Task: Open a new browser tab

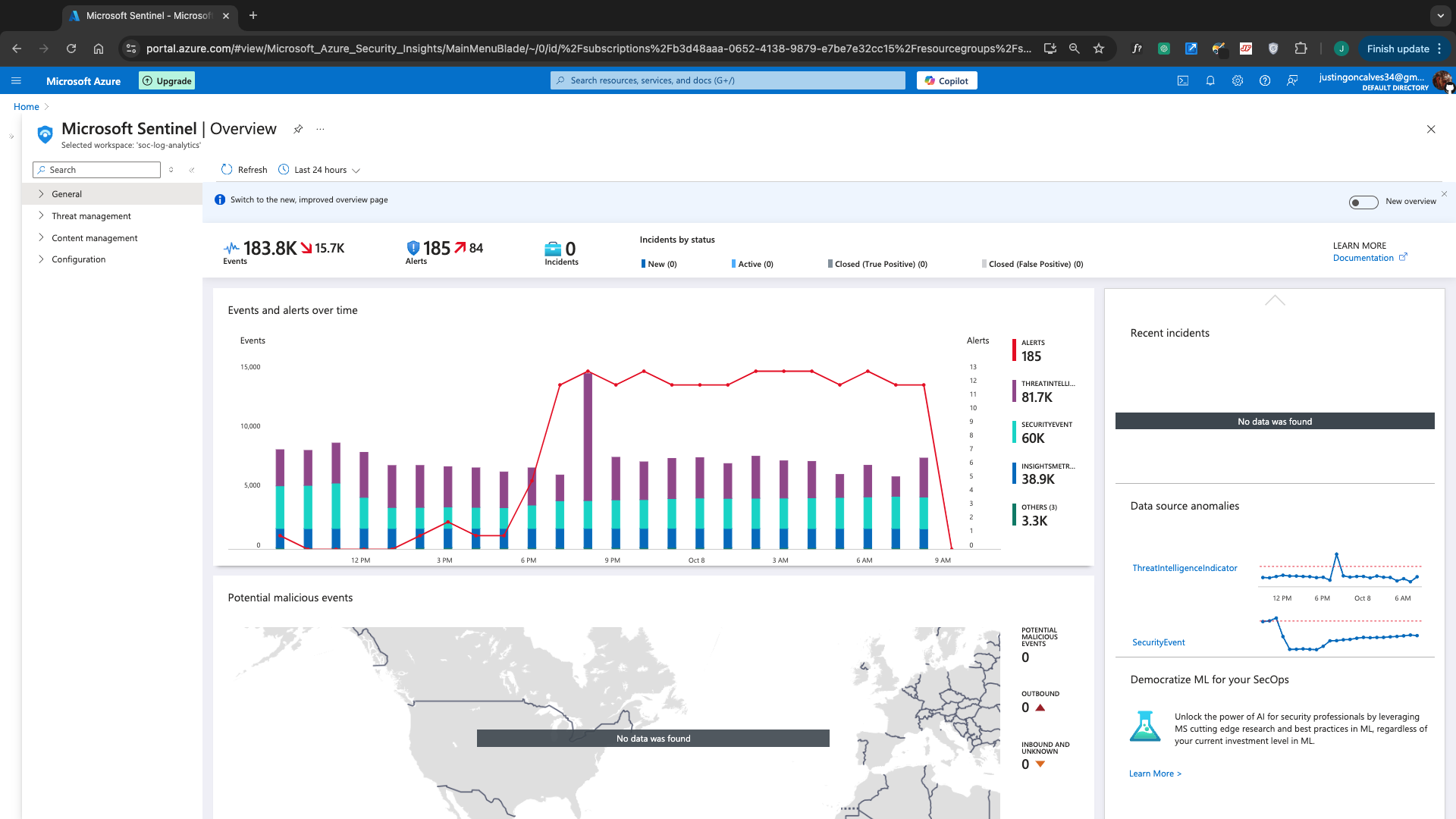Action: pos(253,15)
